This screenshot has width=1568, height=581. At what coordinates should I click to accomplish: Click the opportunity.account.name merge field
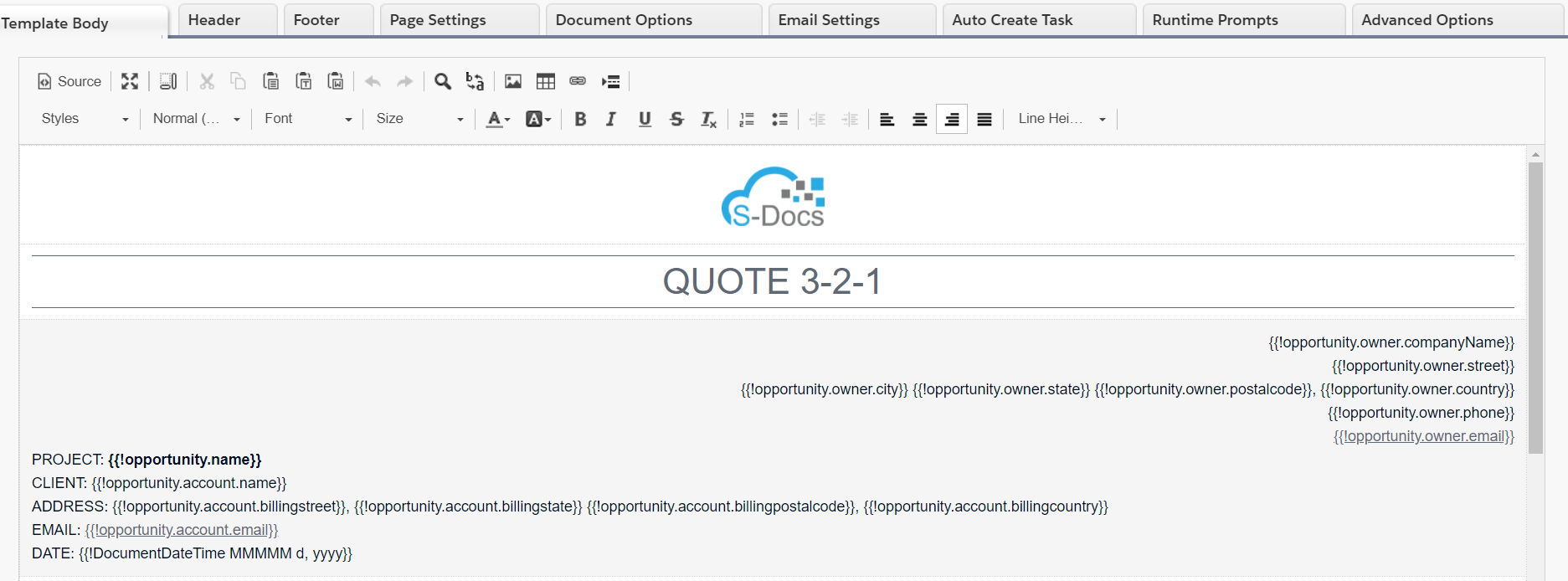pyautogui.click(x=189, y=483)
